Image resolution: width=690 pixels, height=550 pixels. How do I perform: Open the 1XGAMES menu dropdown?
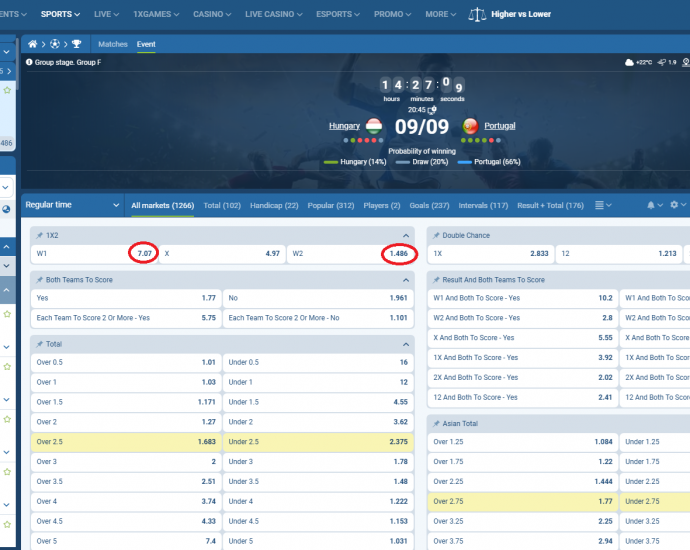pyautogui.click(x=156, y=14)
